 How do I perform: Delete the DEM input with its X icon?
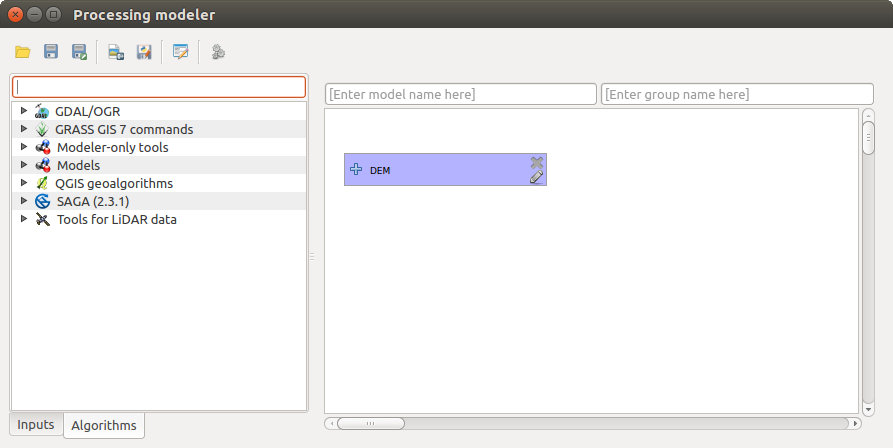(x=537, y=162)
